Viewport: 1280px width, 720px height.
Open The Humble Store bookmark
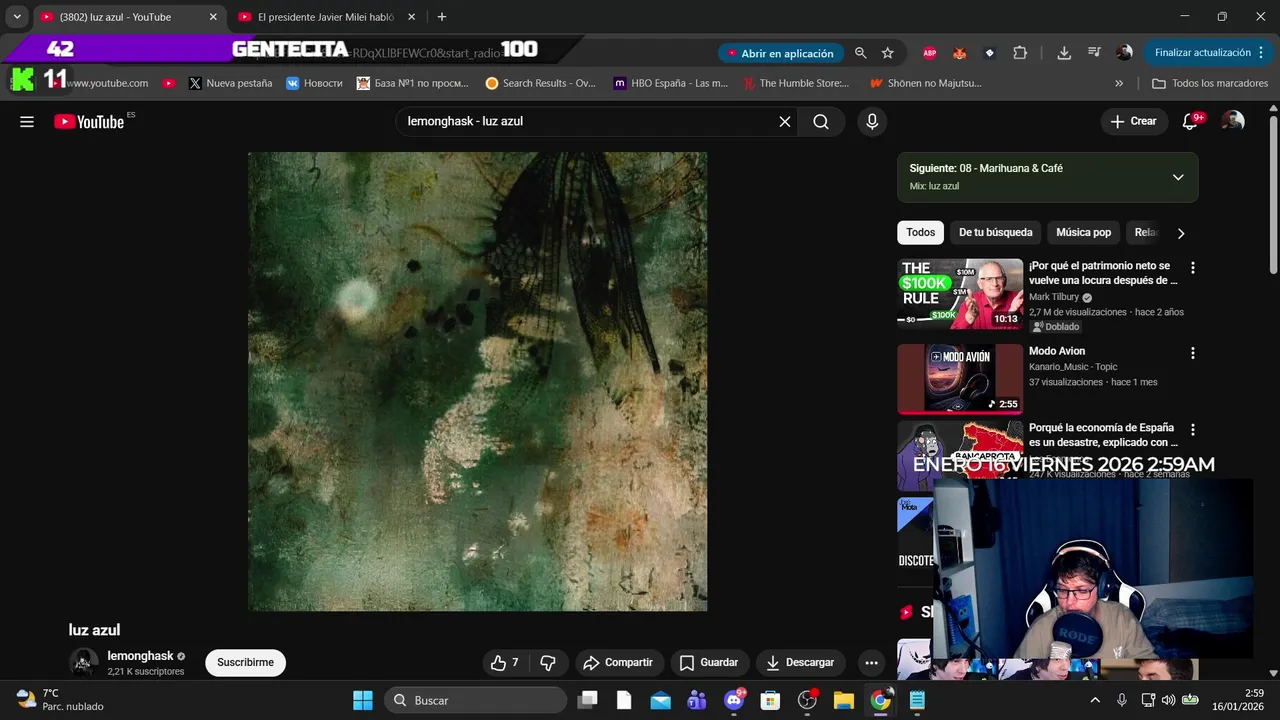[x=796, y=84]
